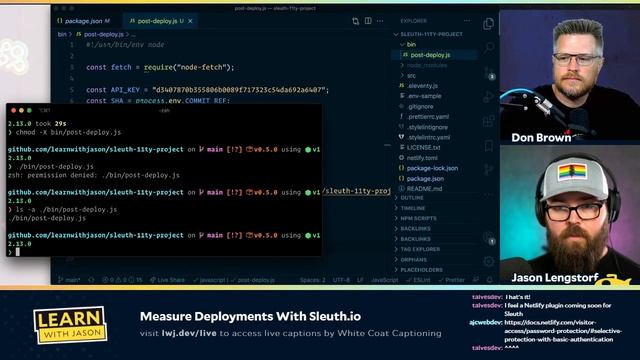Screen dimensions: 640x360
Task: Open the .gitignore file
Action: tap(420, 107)
